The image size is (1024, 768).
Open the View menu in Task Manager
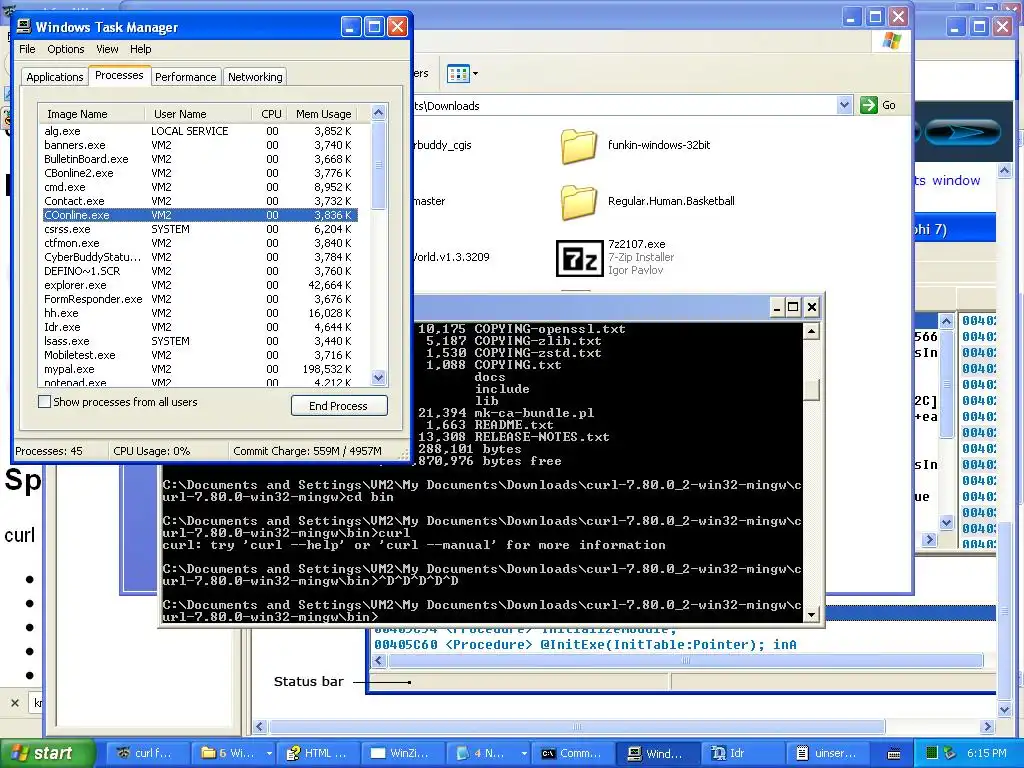(107, 49)
